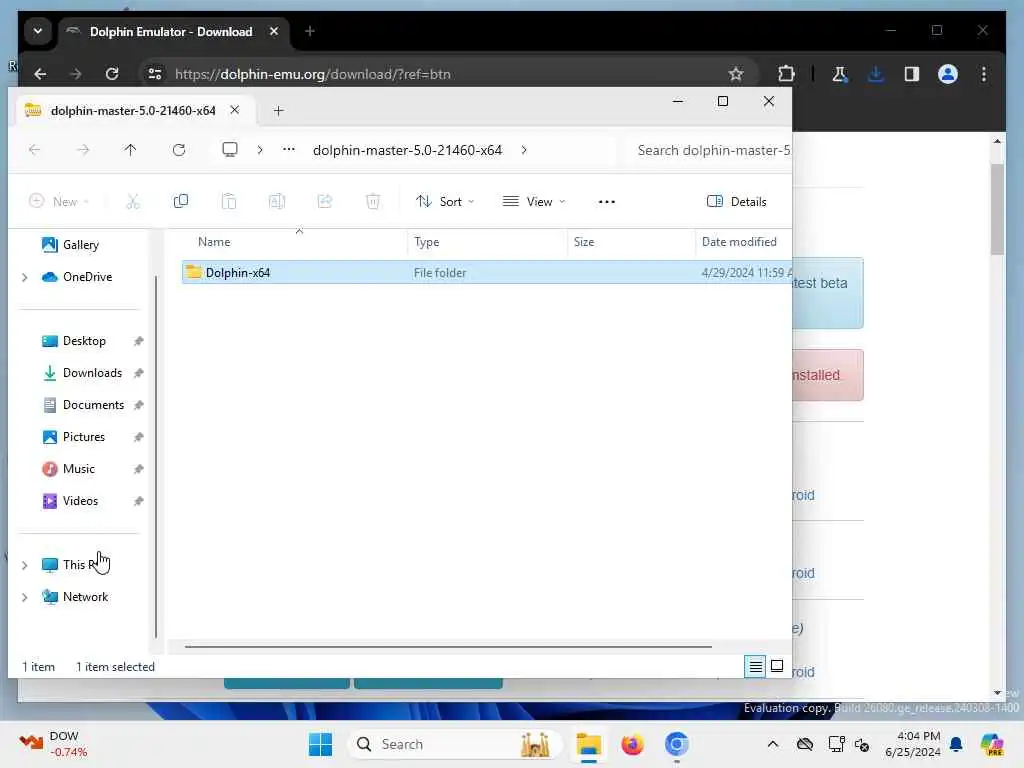Open the New item dropdown
Viewport: 1024px width, 768px height.
point(59,202)
